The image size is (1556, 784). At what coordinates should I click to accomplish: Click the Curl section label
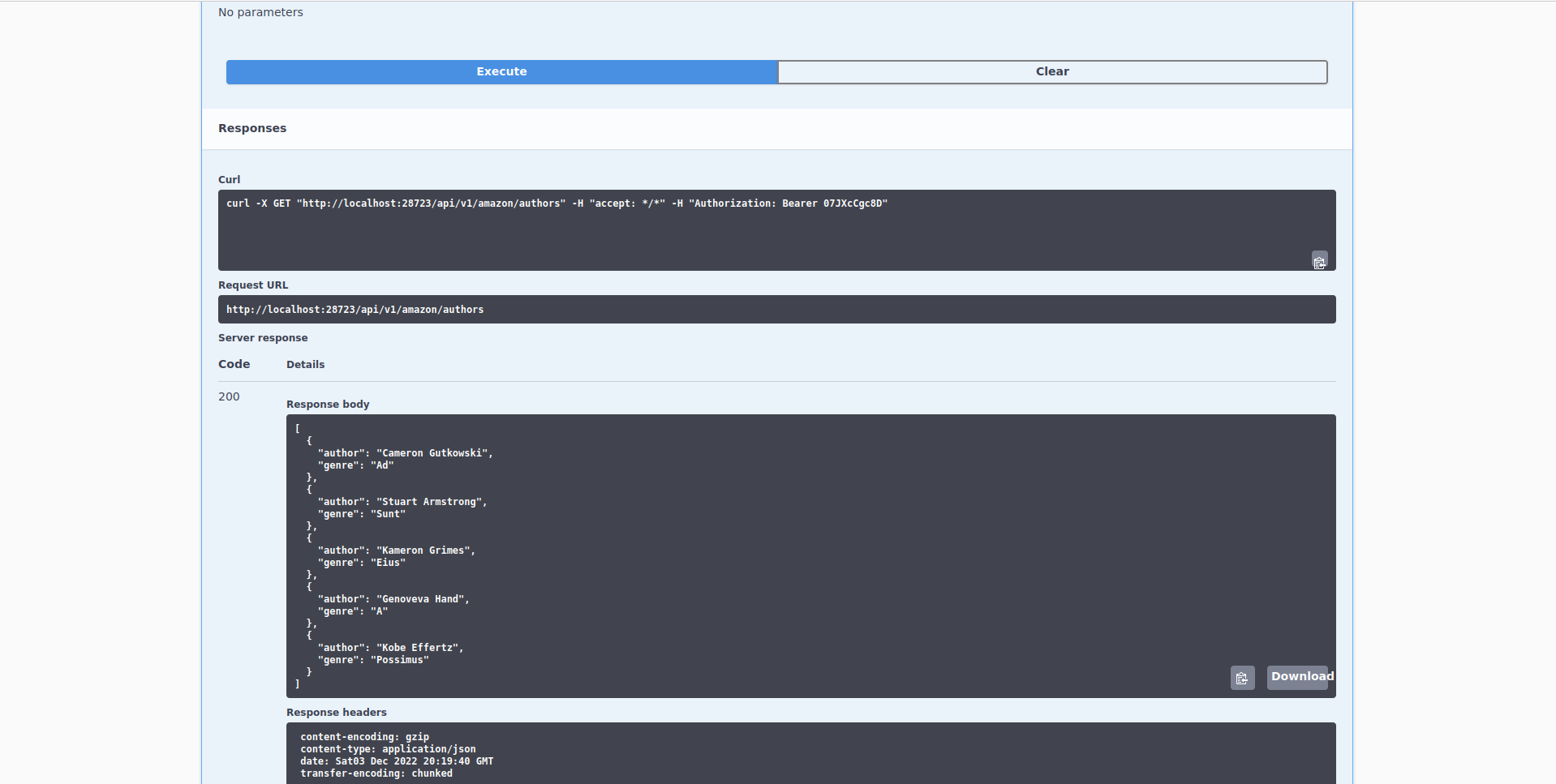(229, 179)
